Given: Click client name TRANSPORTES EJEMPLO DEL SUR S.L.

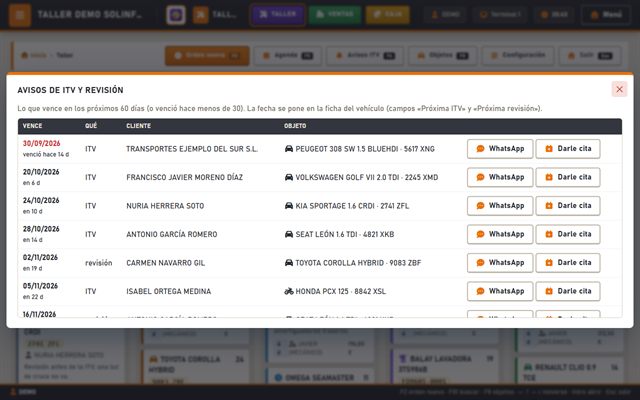Looking at the screenshot, I should pos(192,149).
